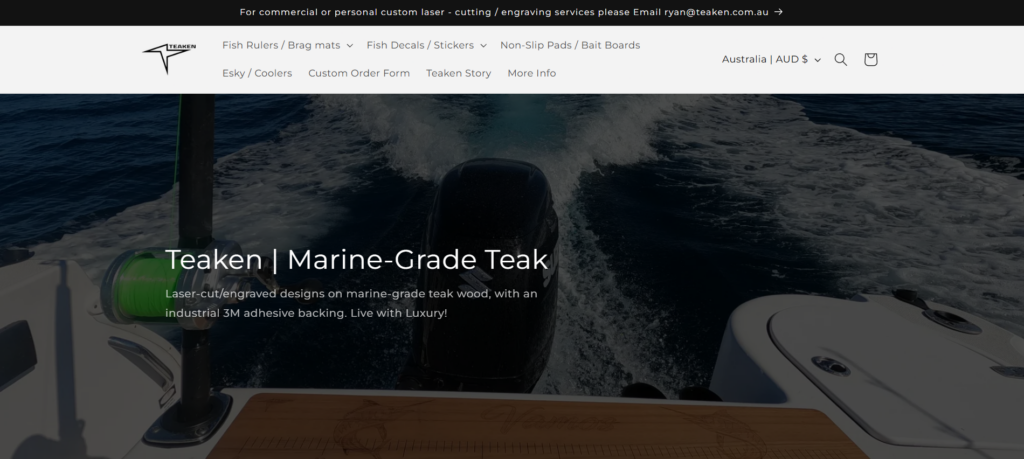Click the Teaken logo
1024x459 pixels.
pyautogui.click(x=169, y=59)
